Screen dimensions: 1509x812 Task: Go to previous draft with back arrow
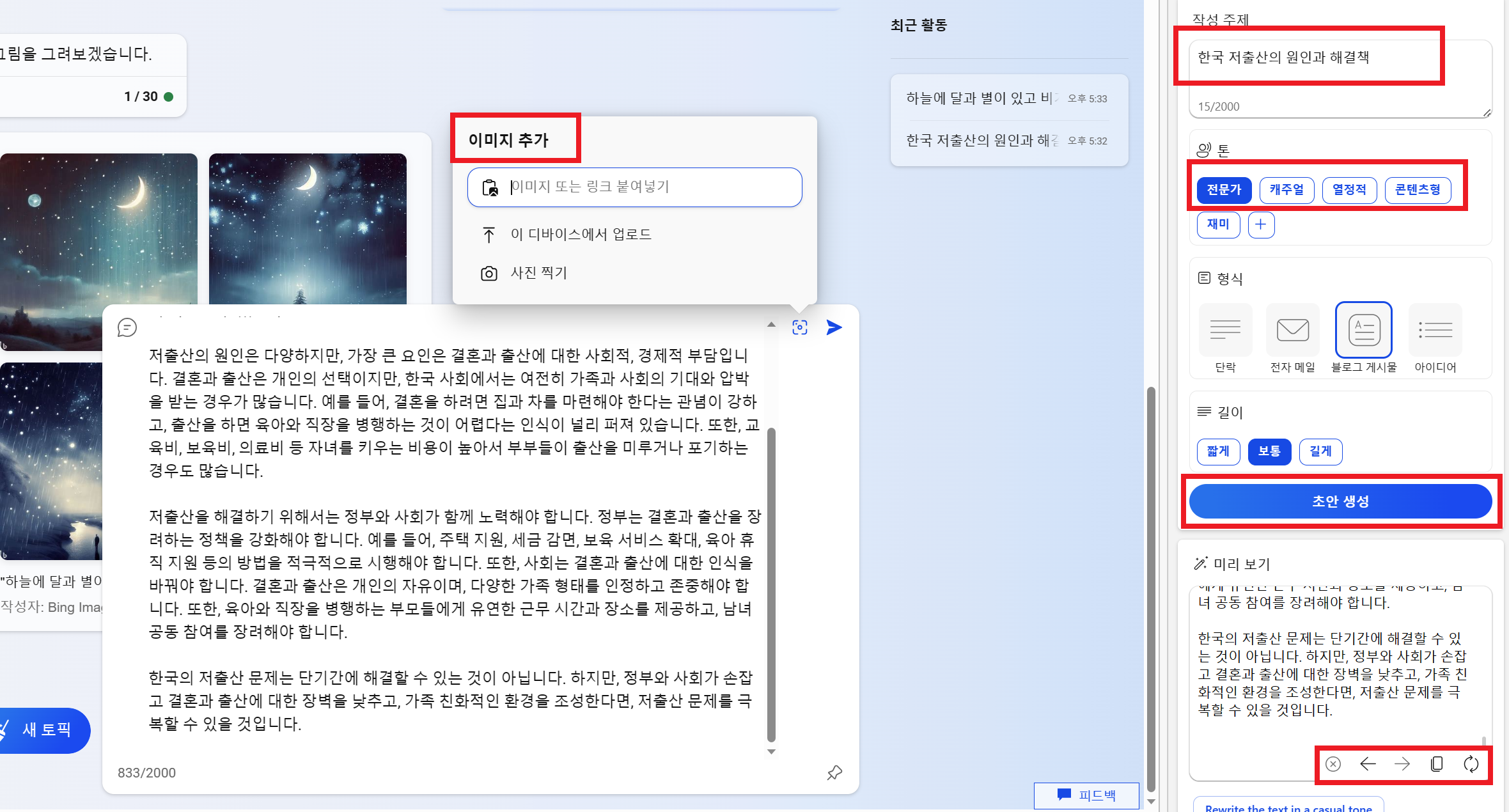1368,764
